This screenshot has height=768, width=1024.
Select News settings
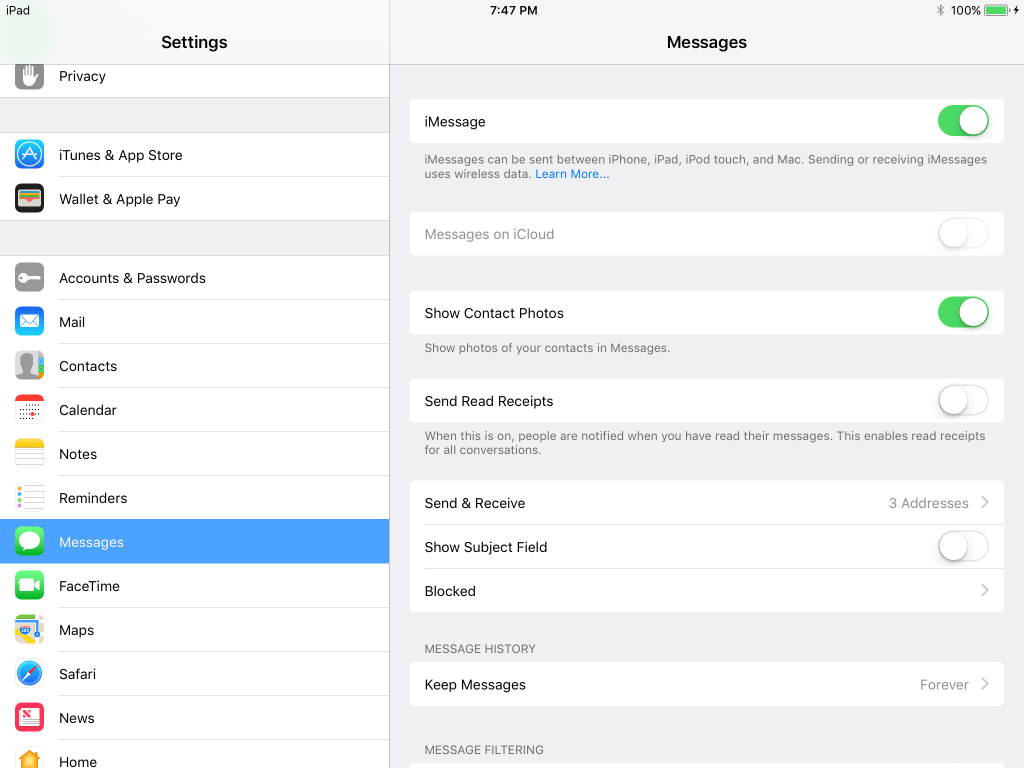click(195, 717)
